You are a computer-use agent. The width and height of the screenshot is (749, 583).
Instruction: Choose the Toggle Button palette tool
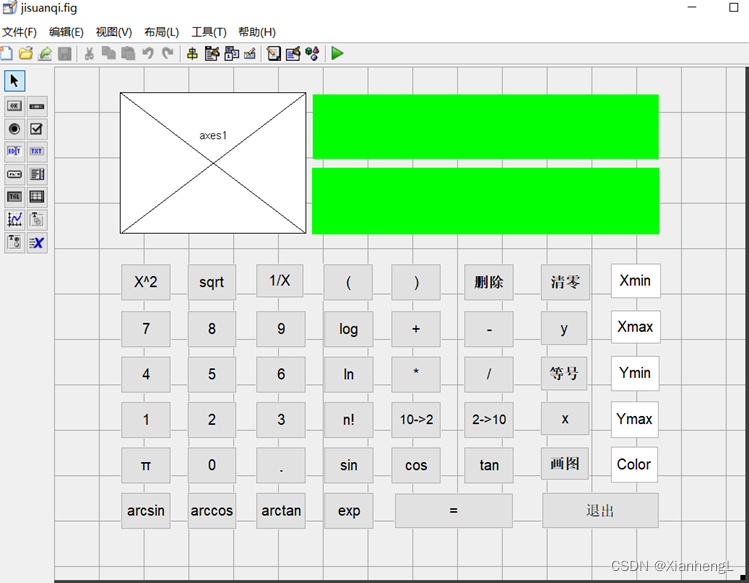point(14,196)
